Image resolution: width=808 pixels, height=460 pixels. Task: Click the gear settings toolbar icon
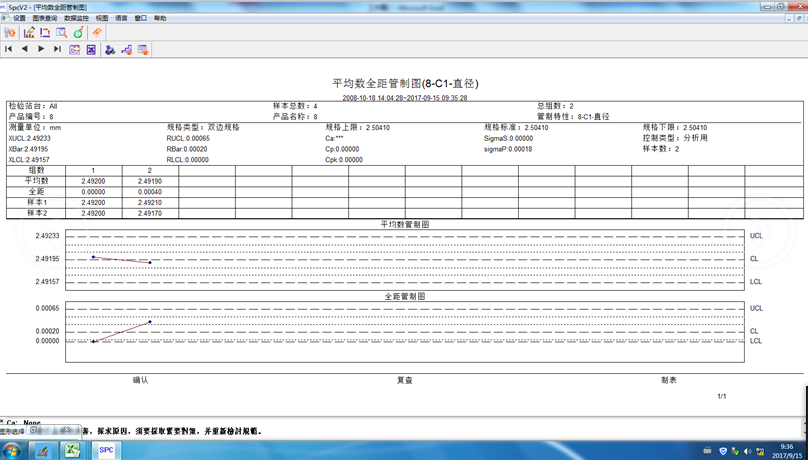[10, 33]
